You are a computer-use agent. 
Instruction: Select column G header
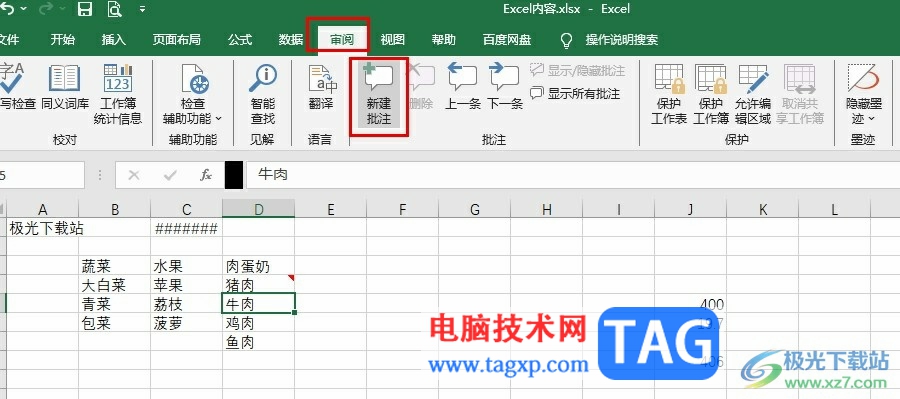[475, 210]
